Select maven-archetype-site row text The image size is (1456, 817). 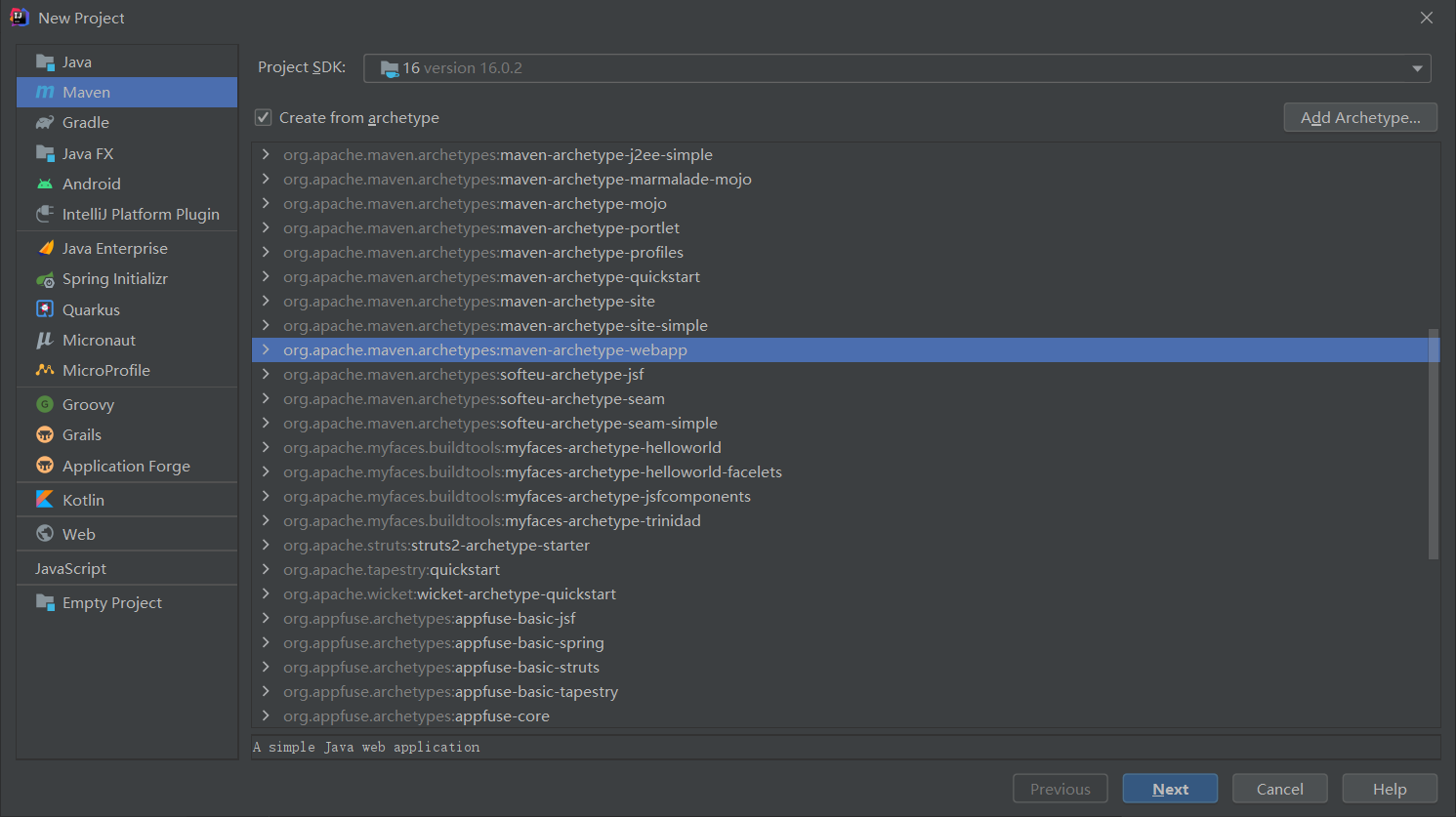tap(469, 301)
